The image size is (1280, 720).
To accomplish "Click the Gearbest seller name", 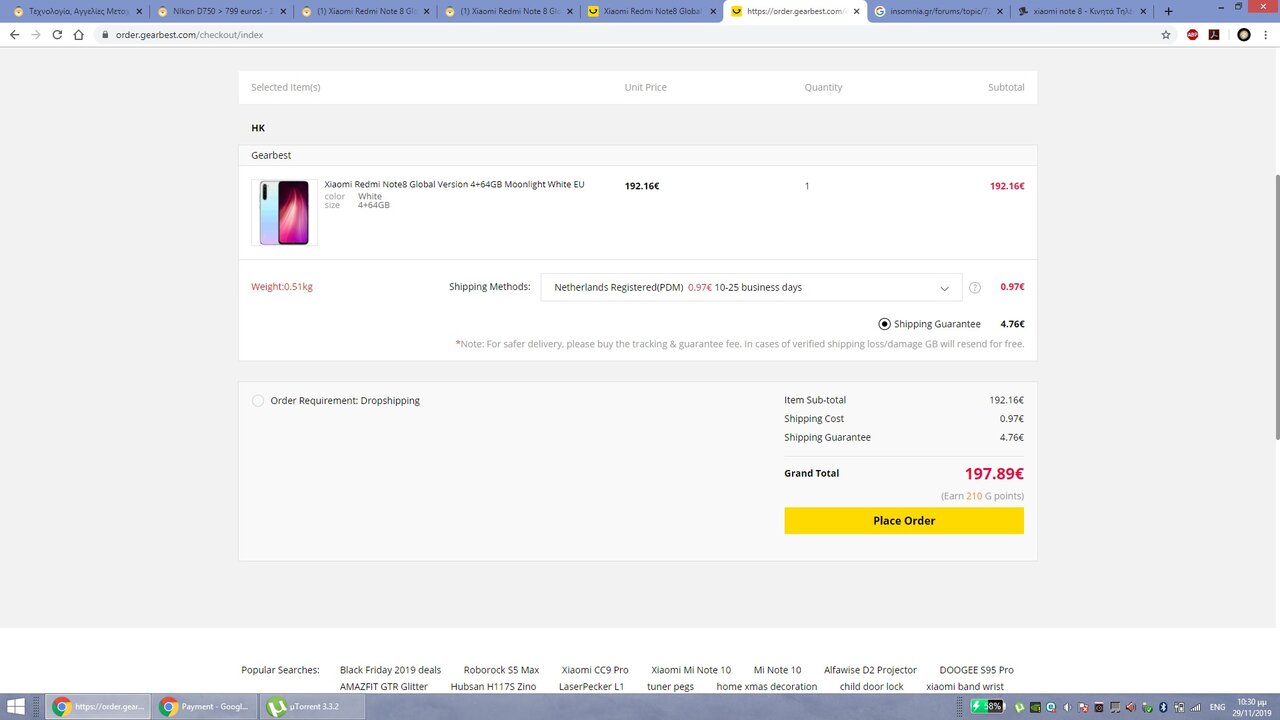I will click(x=271, y=155).
